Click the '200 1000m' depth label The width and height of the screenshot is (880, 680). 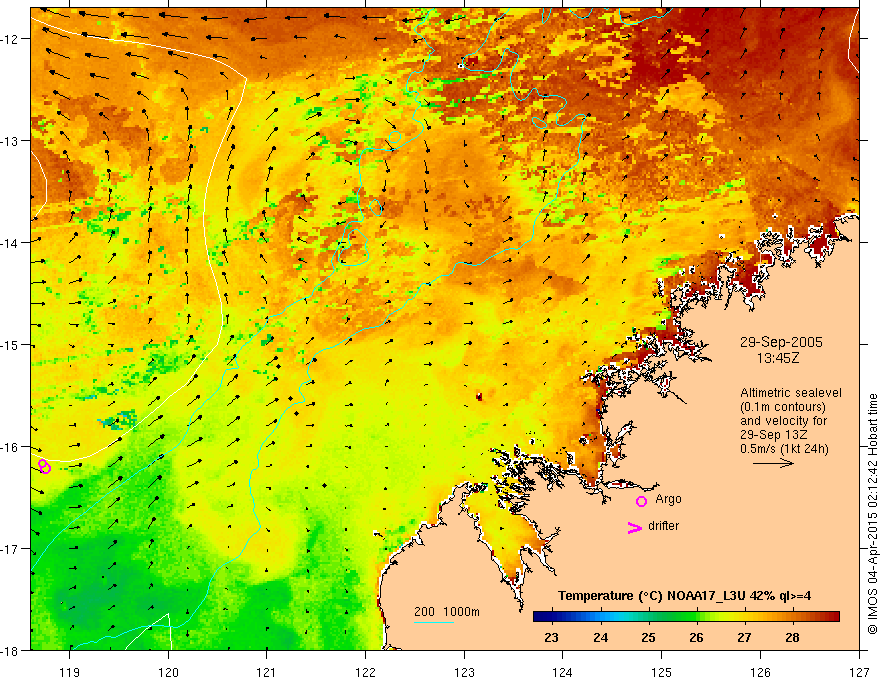tap(447, 612)
